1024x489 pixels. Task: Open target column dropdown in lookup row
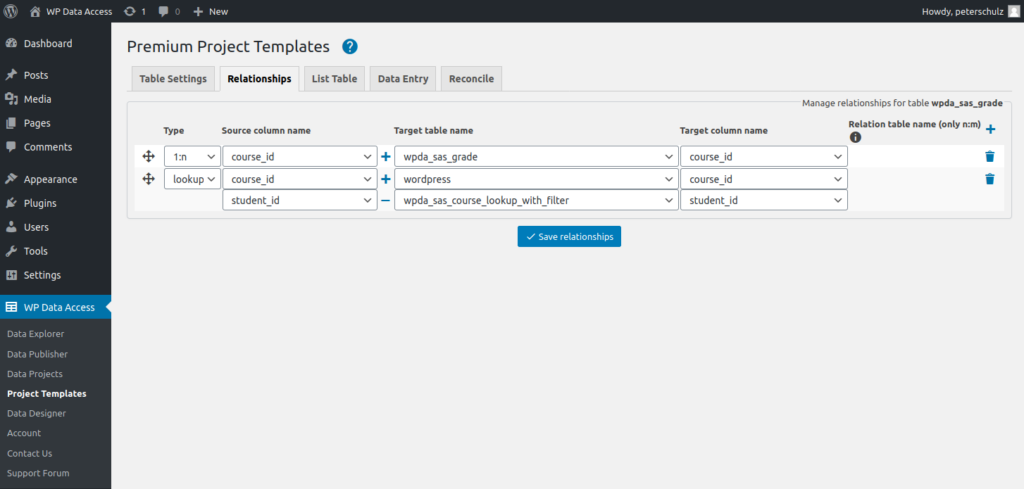(x=764, y=179)
